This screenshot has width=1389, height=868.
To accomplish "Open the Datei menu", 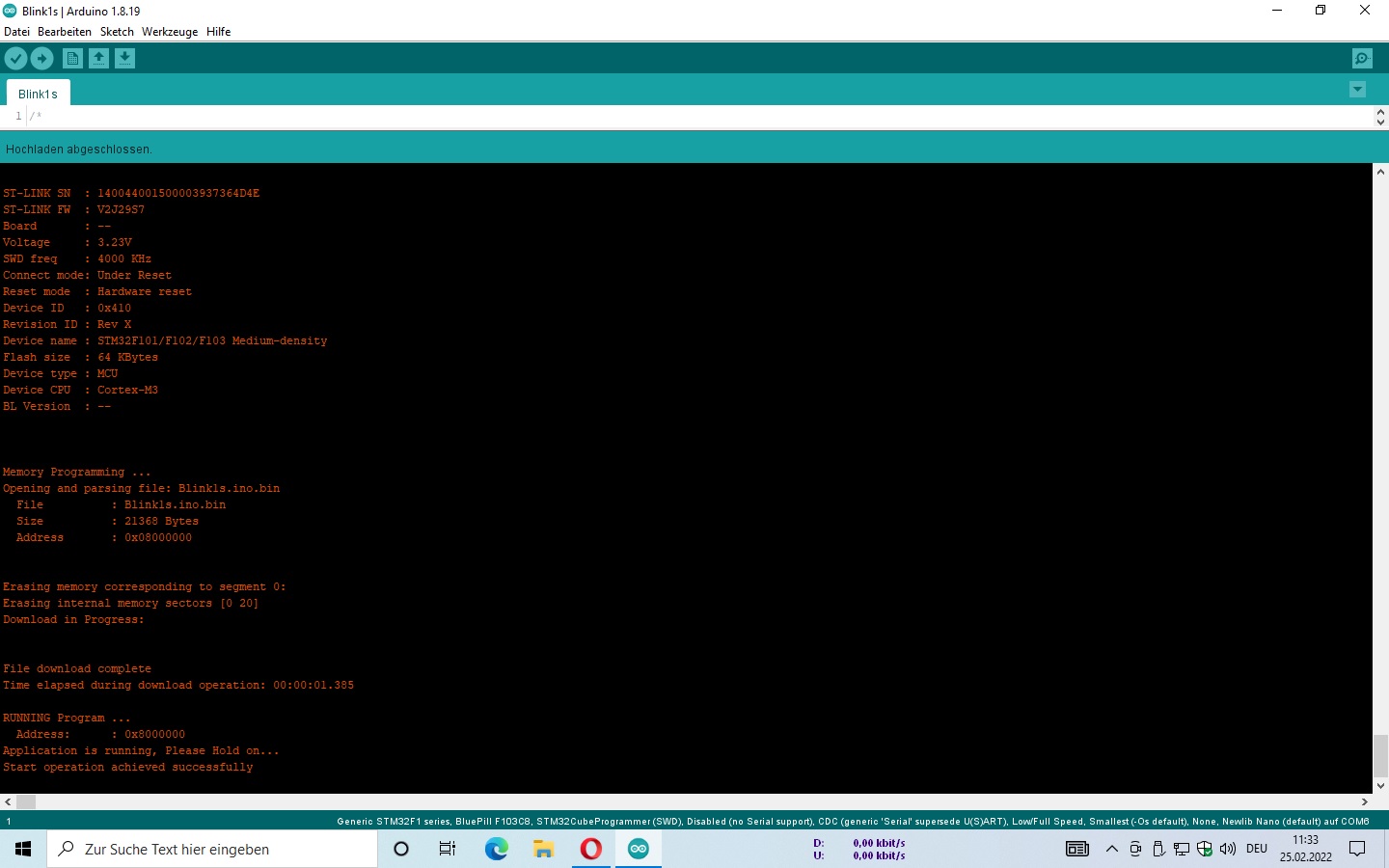I will [16, 32].
